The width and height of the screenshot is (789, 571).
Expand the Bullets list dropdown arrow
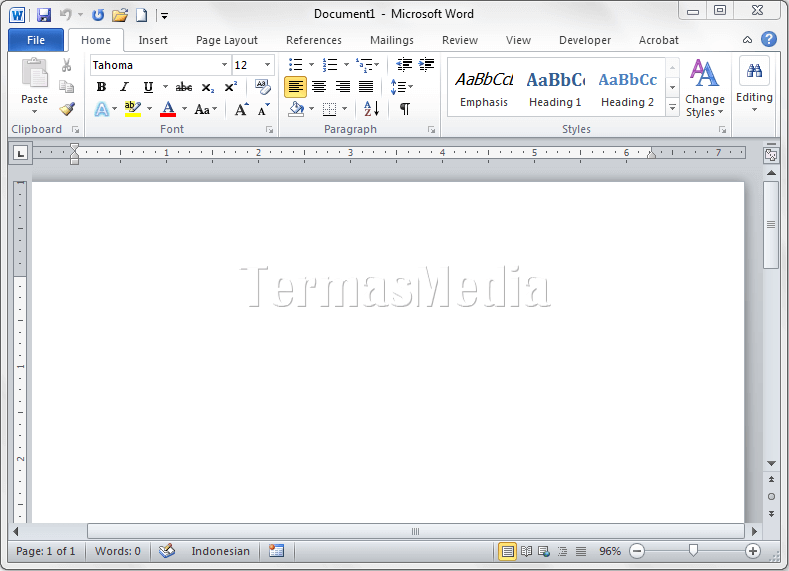(311, 64)
